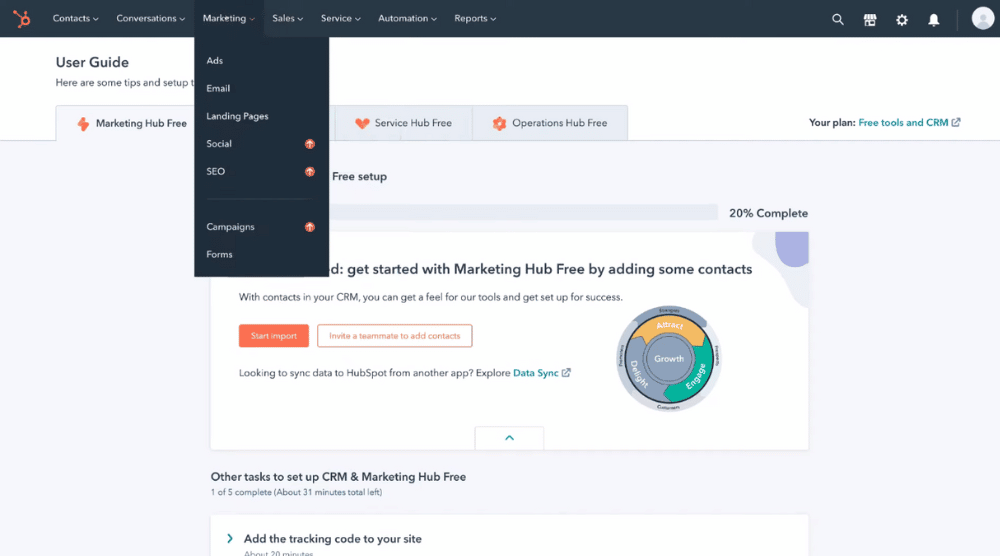
Task: Click the Growth flywheel graphic
Action: (668, 358)
